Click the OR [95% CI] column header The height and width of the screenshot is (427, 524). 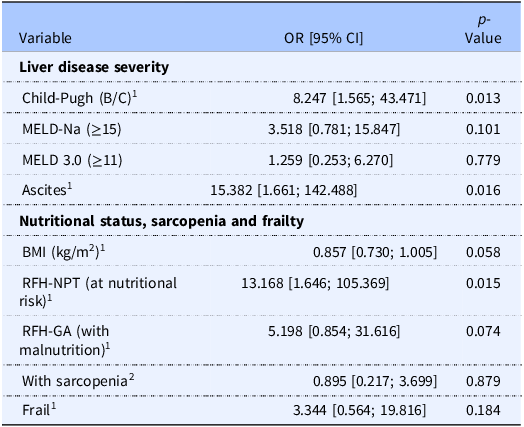pyautogui.click(x=323, y=38)
